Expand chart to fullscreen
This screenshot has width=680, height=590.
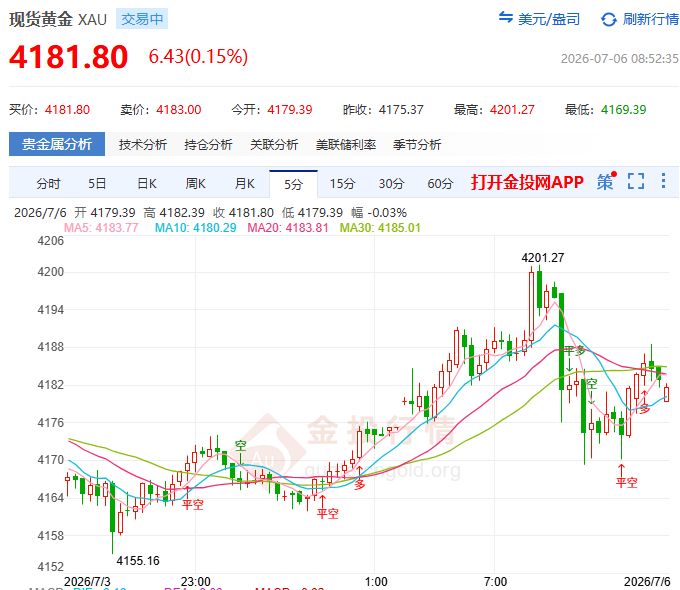click(636, 181)
